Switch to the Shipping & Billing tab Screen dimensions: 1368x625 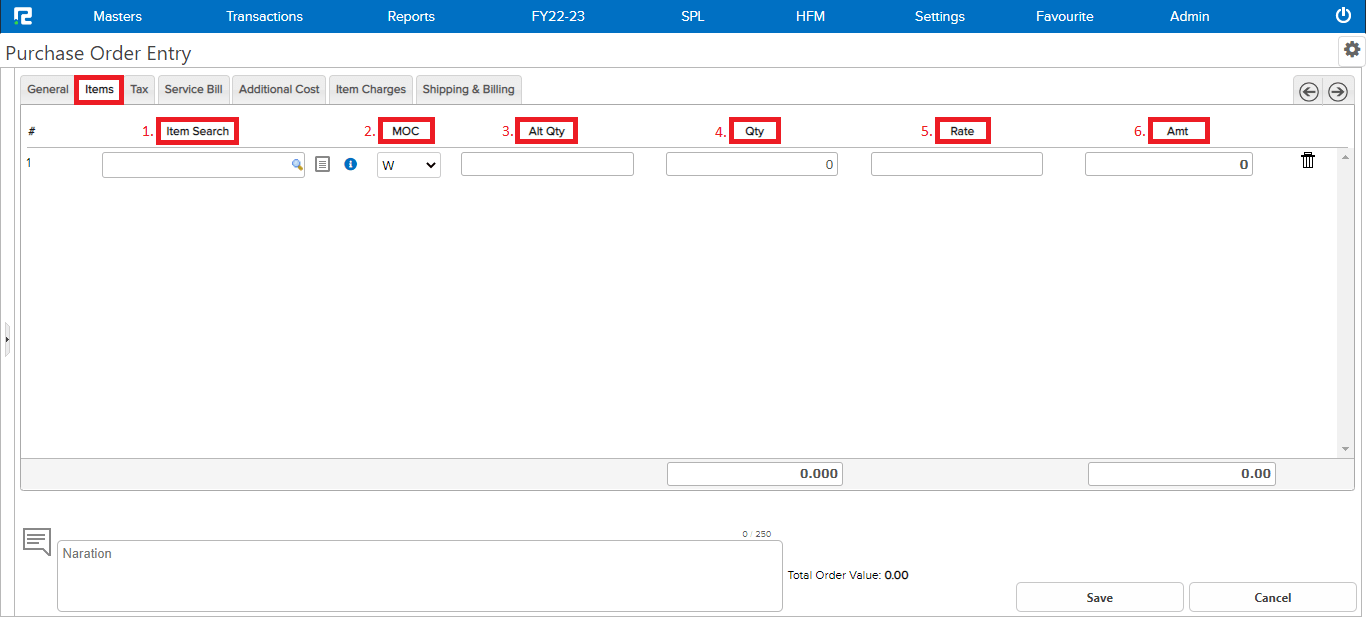(x=468, y=89)
